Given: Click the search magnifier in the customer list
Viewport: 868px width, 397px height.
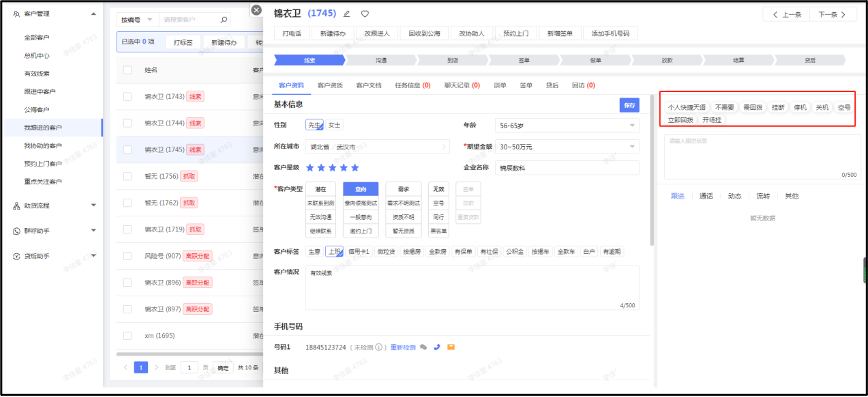Looking at the screenshot, I should point(224,20).
